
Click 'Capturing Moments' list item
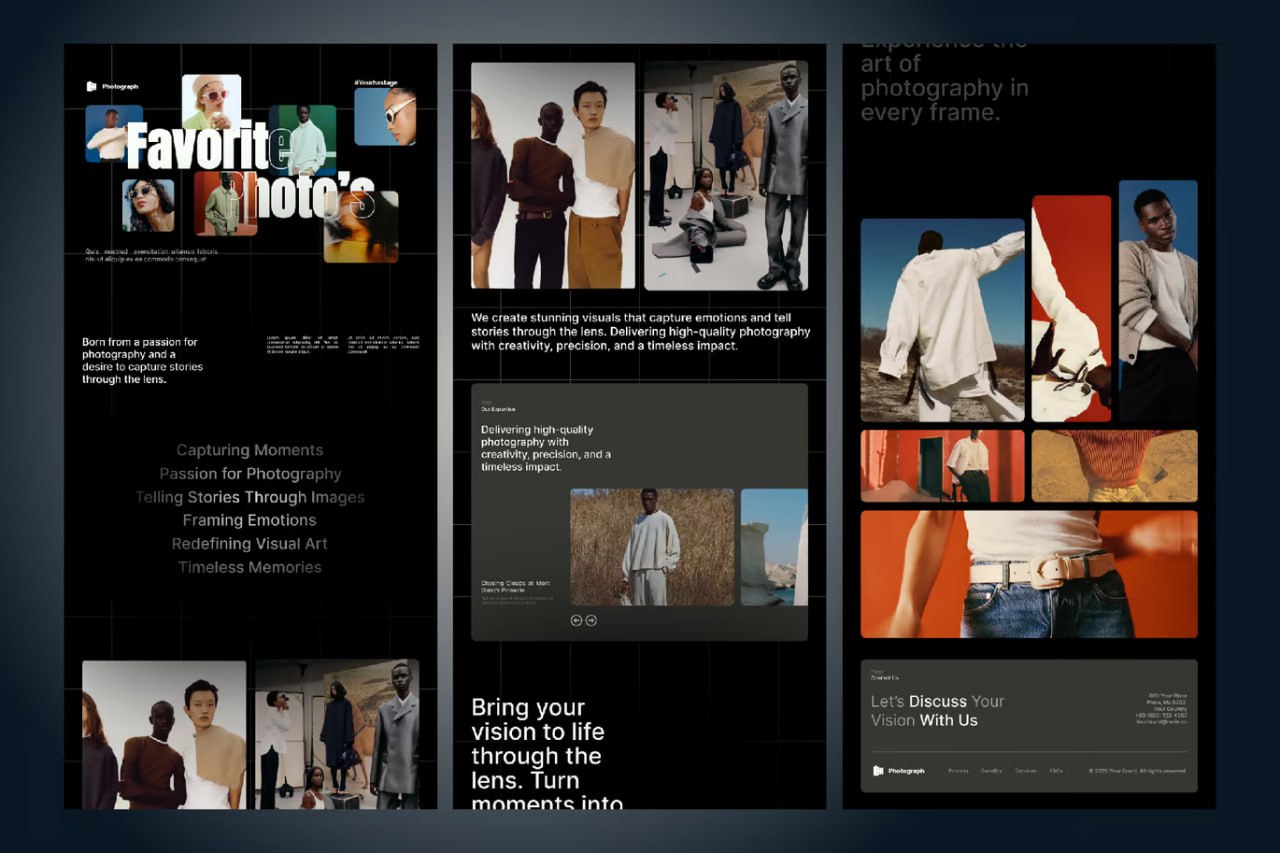coord(250,450)
